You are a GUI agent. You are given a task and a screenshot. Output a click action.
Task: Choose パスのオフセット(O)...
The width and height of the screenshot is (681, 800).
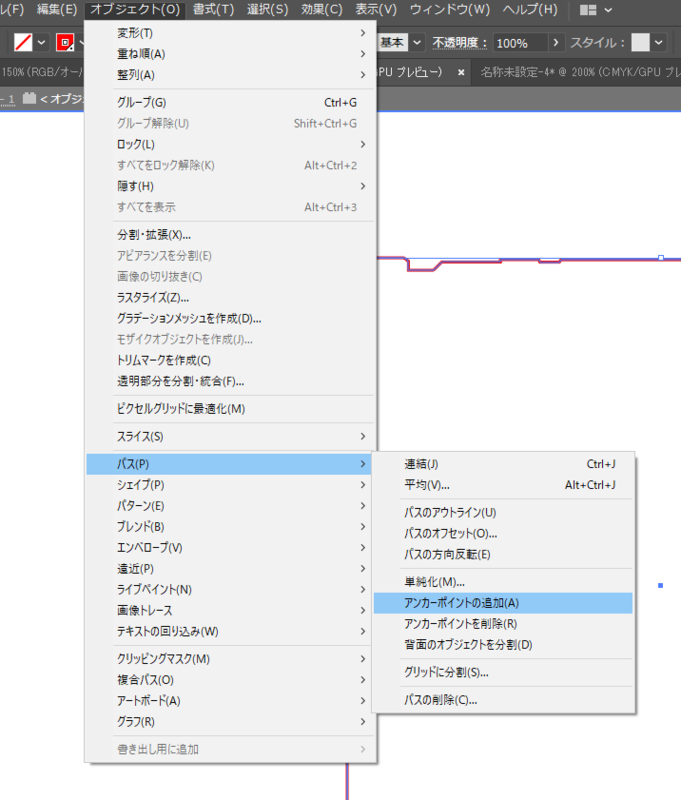tap(503, 533)
